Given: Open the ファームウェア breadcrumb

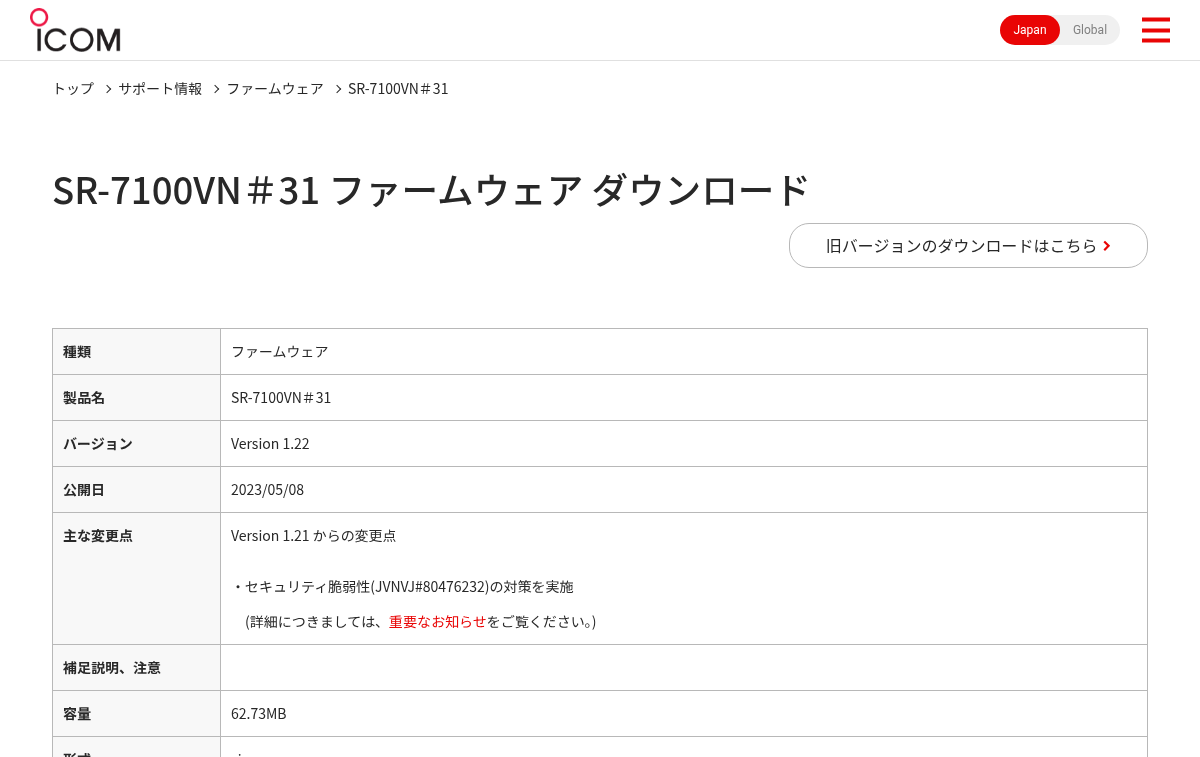Looking at the screenshot, I should point(275,88).
